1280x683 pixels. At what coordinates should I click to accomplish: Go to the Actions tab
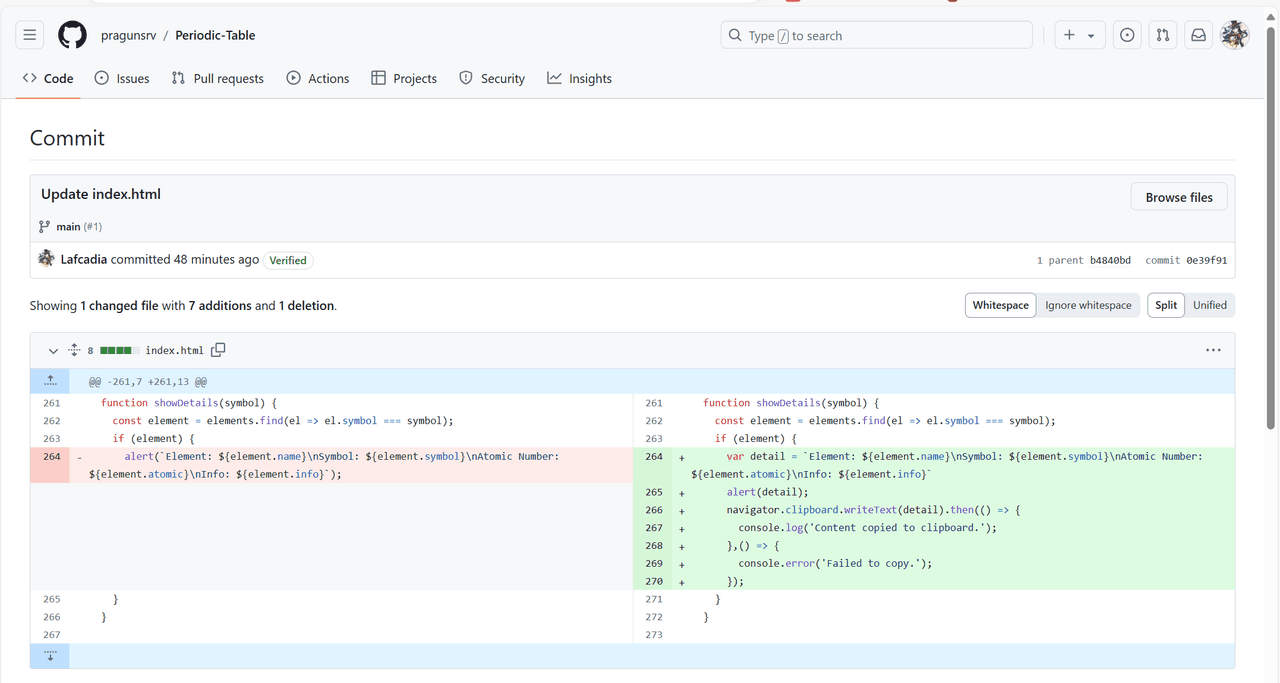[318, 78]
